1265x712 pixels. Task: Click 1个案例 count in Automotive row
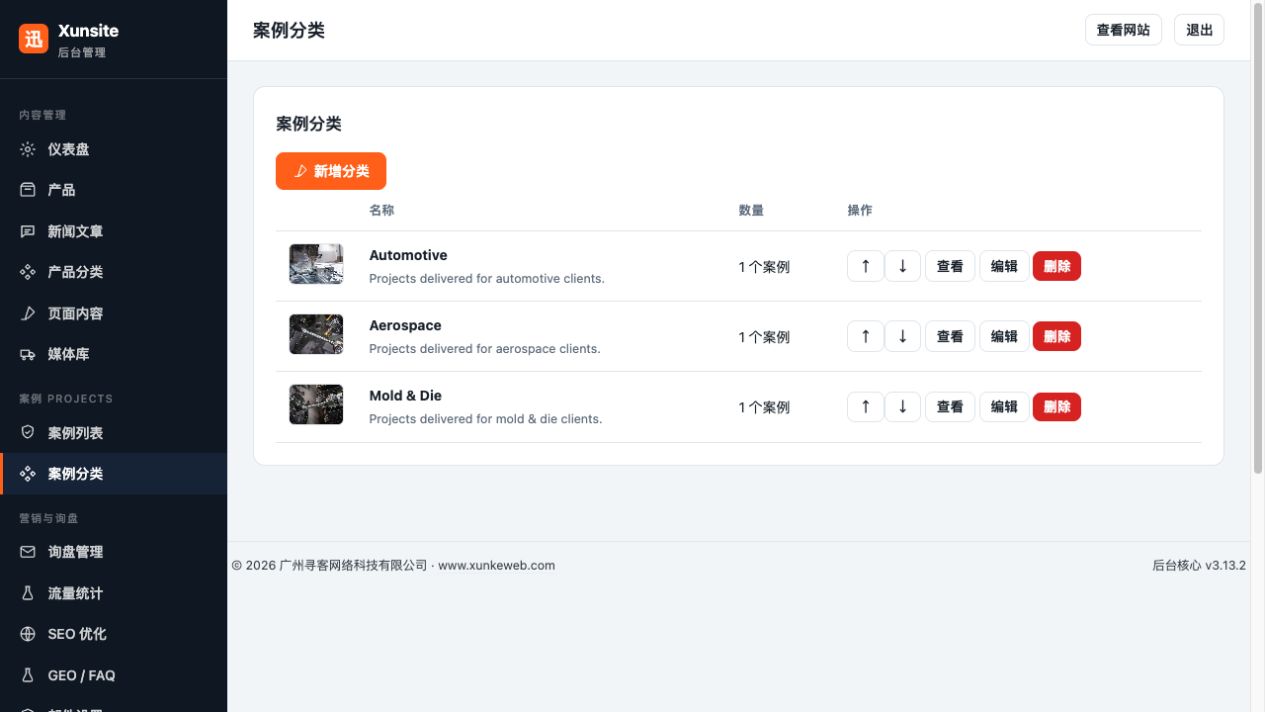[x=764, y=267]
